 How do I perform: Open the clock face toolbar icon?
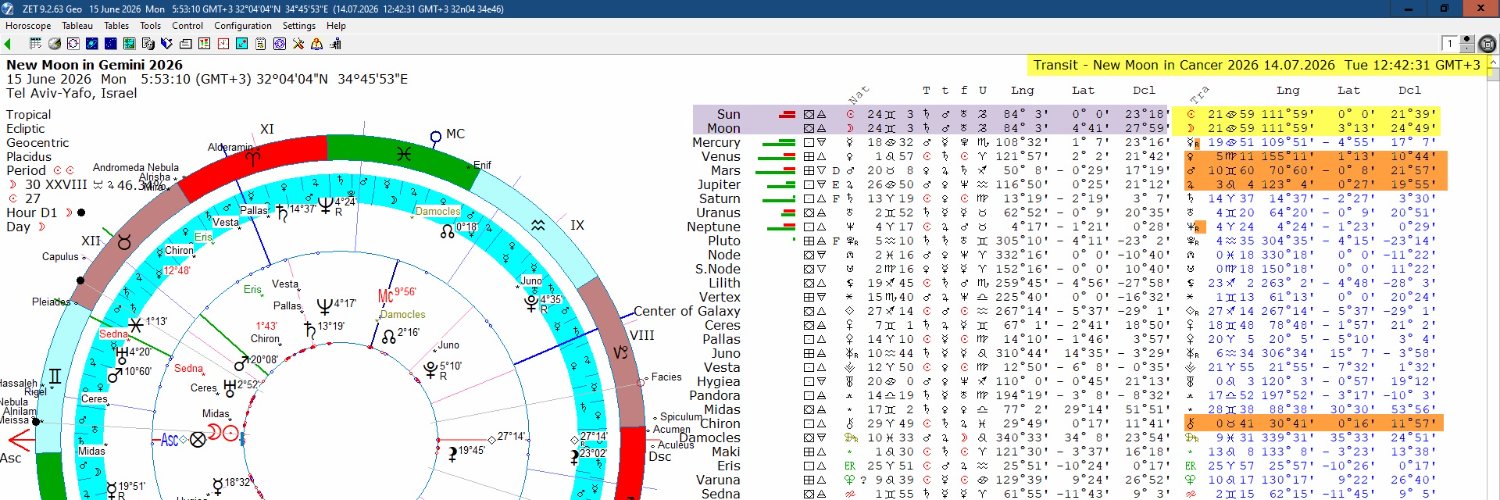223,44
